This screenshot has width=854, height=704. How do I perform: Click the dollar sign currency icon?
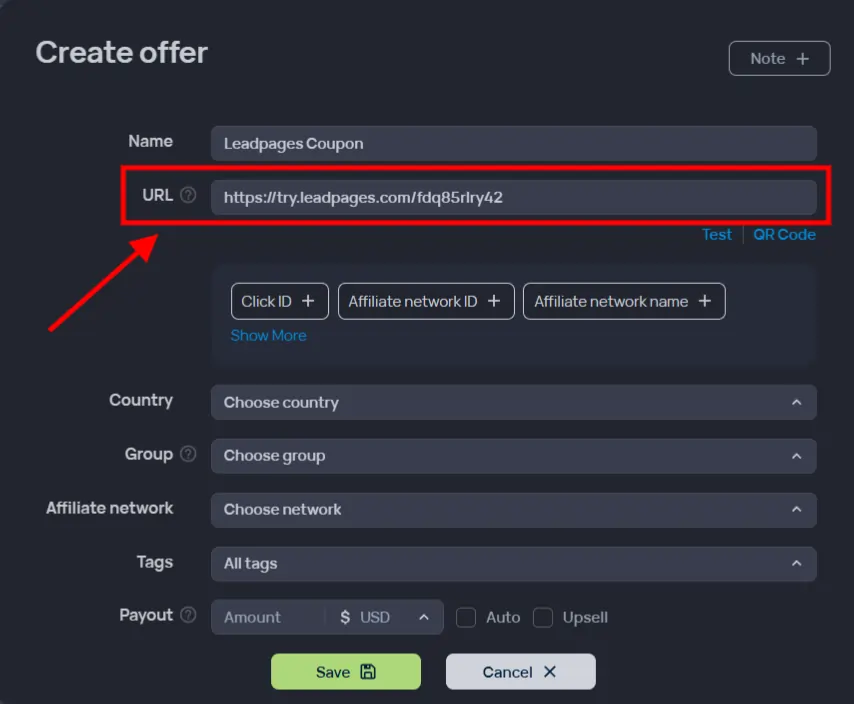345,617
